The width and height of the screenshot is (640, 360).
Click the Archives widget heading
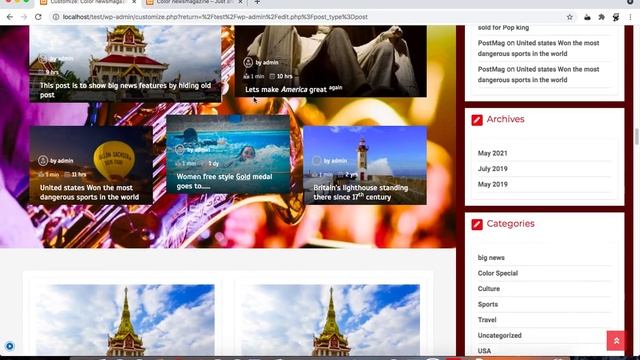point(505,119)
